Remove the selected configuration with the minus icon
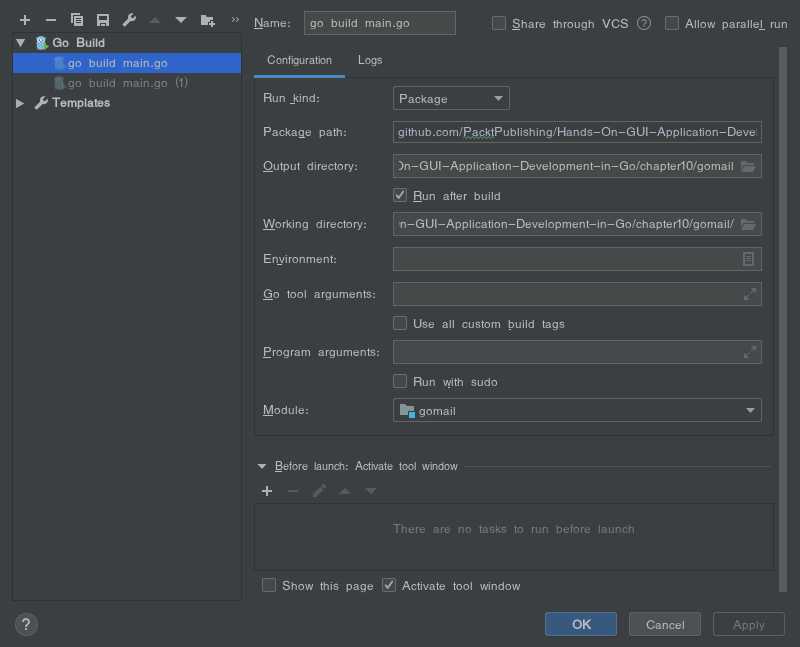The height and width of the screenshot is (647, 800). (x=51, y=20)
